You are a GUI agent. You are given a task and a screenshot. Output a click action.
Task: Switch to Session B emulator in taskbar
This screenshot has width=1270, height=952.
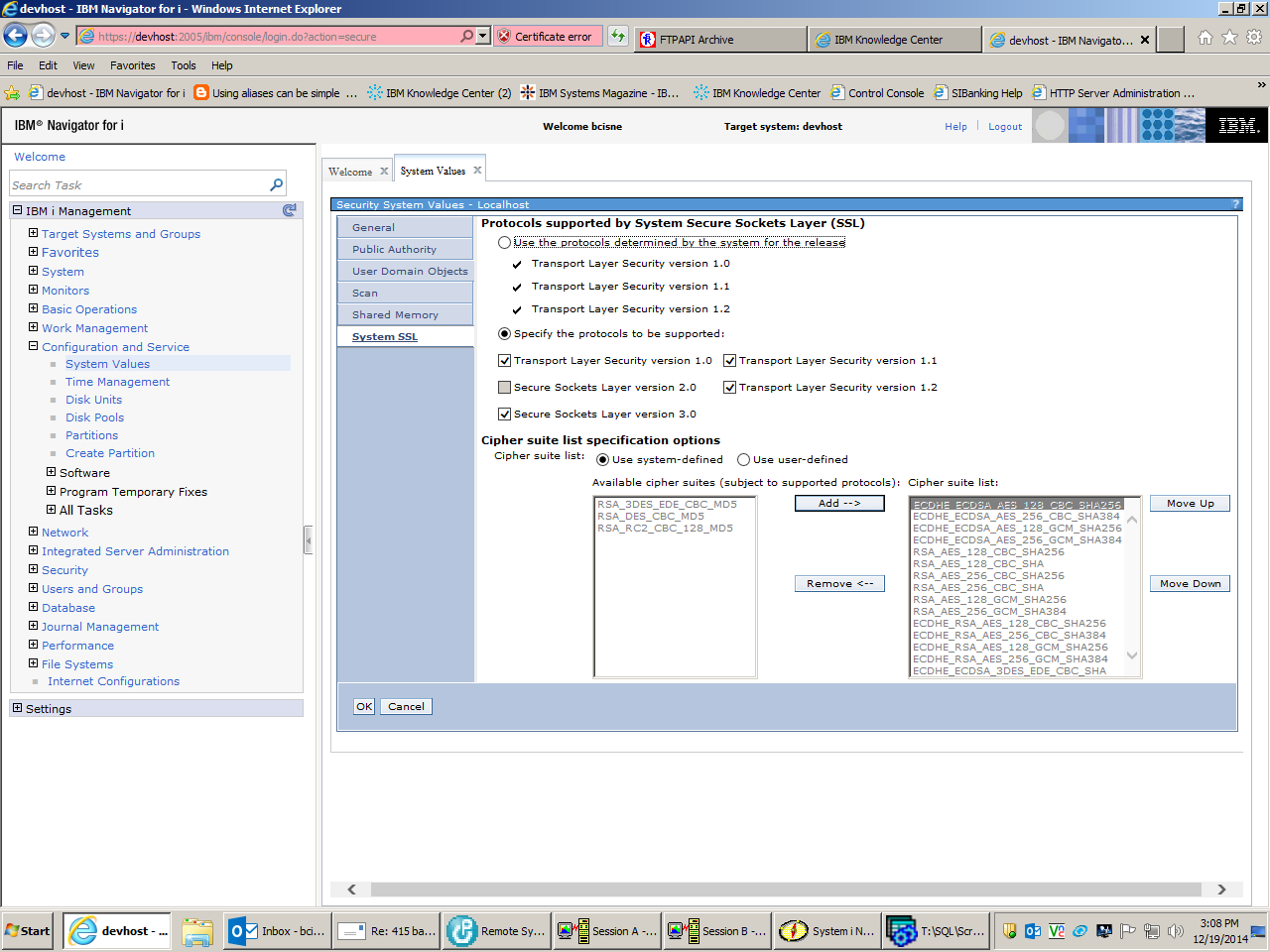pos(716,931)
